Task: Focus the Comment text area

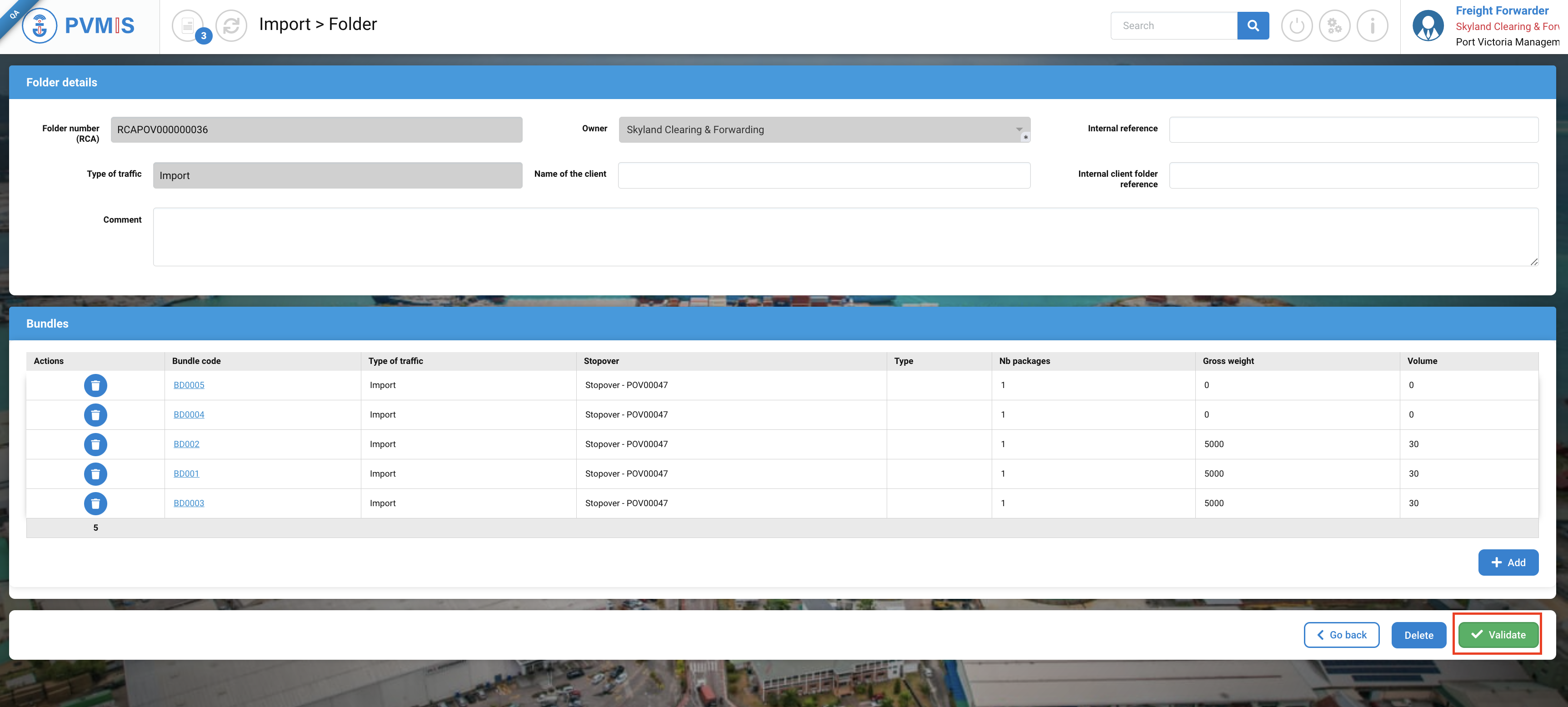Action: (845, 237)
